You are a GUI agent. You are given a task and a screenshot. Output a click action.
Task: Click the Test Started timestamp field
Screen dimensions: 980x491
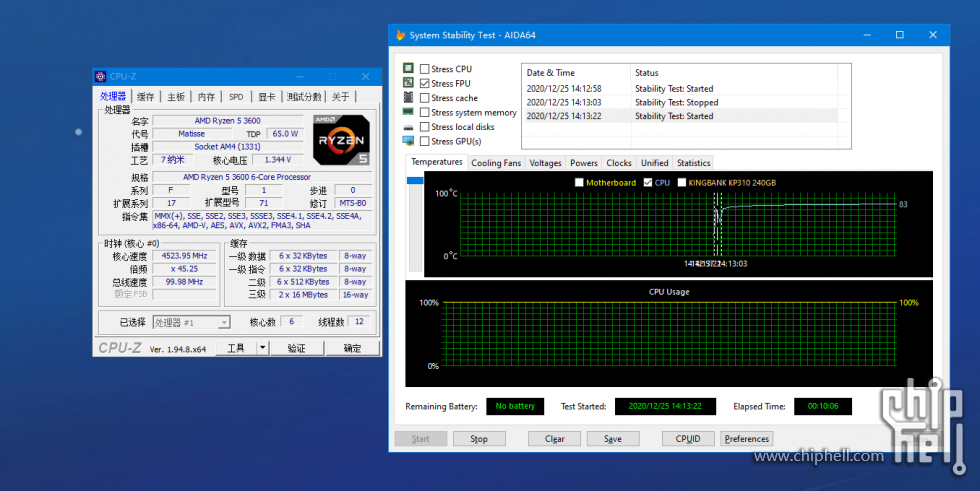coord(665,406)
